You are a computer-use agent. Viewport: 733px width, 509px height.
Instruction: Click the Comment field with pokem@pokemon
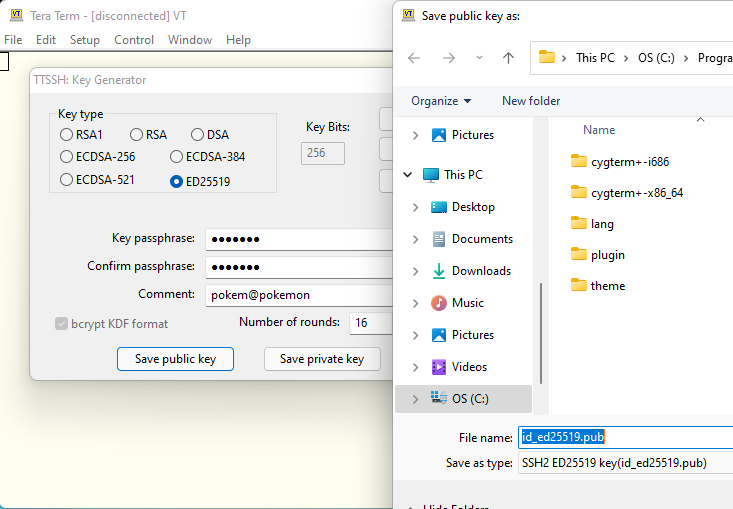tap(299, 295)
